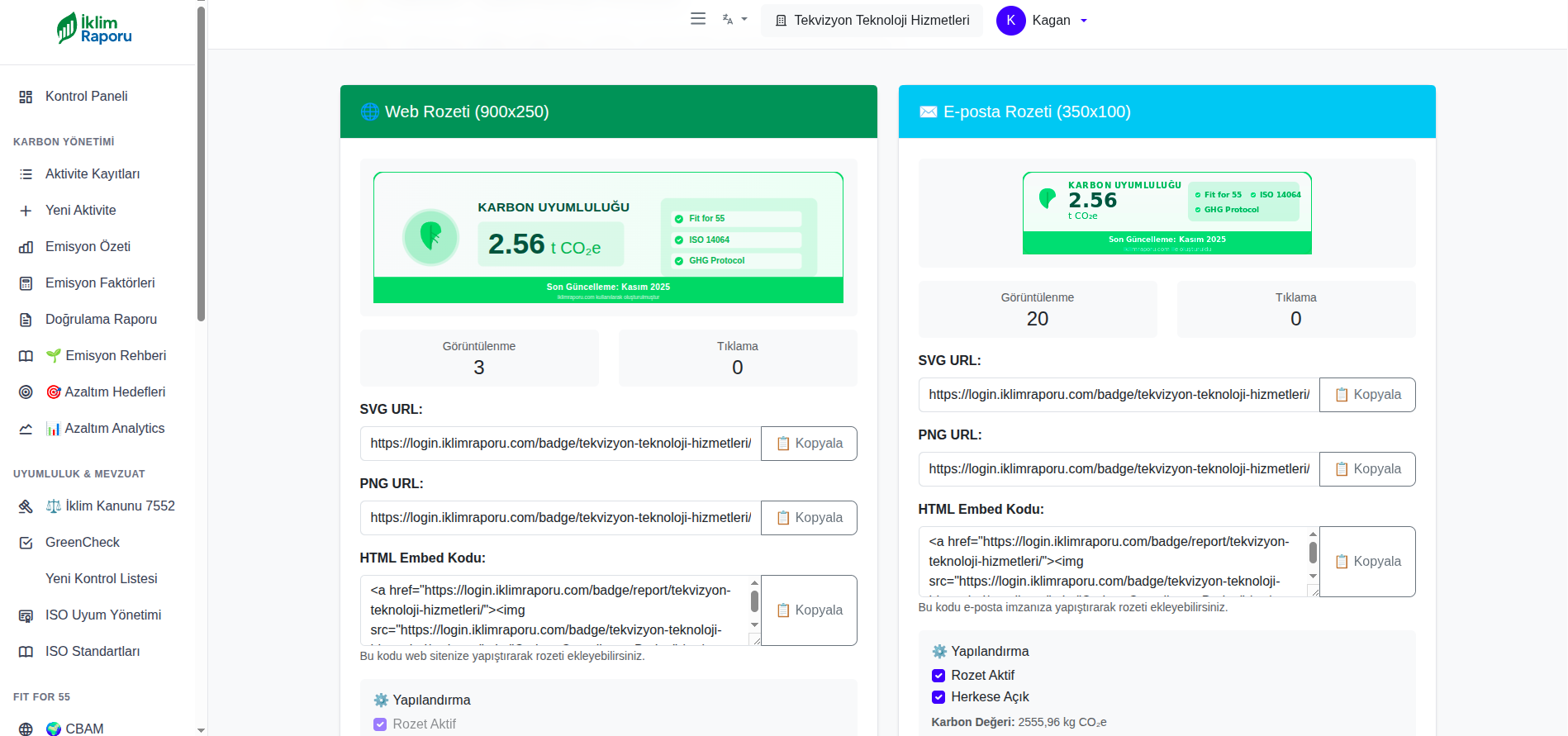Click E-posta Rozeti Yapılandırma gear icon
The width and height of the screenshot is (1568, 736).
click(x=938, y=652)
